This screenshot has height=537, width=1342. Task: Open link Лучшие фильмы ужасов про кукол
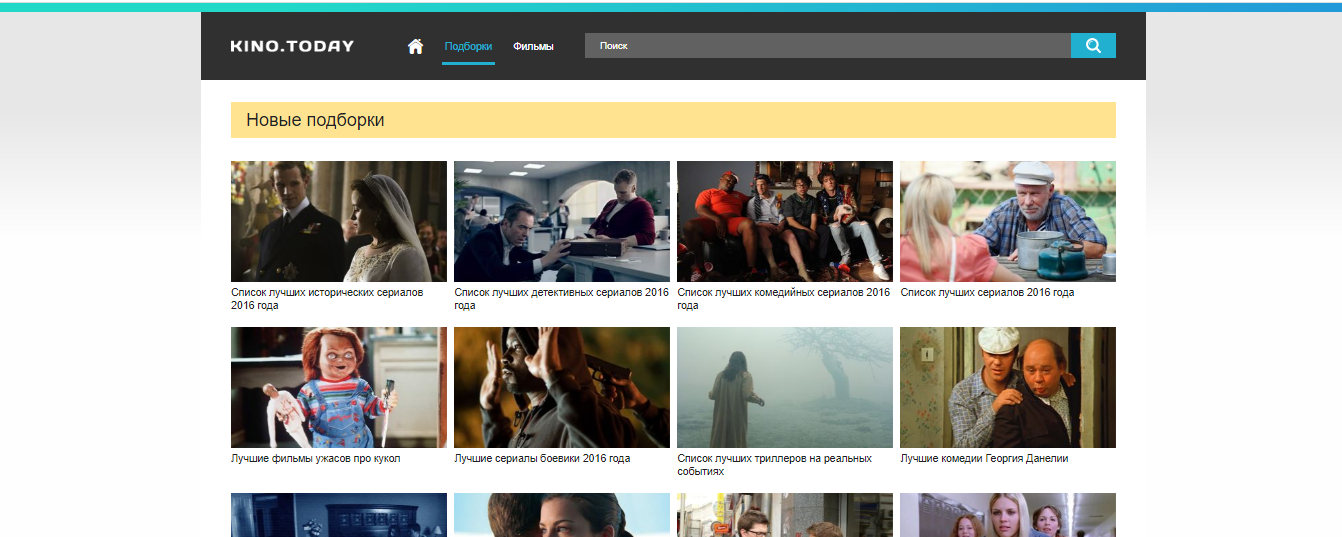click(315, 458)
